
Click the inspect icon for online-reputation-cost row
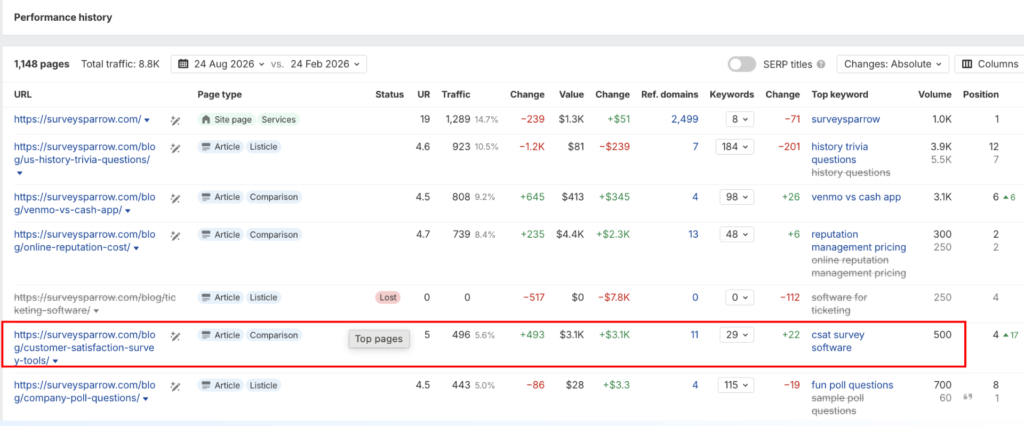175,236
